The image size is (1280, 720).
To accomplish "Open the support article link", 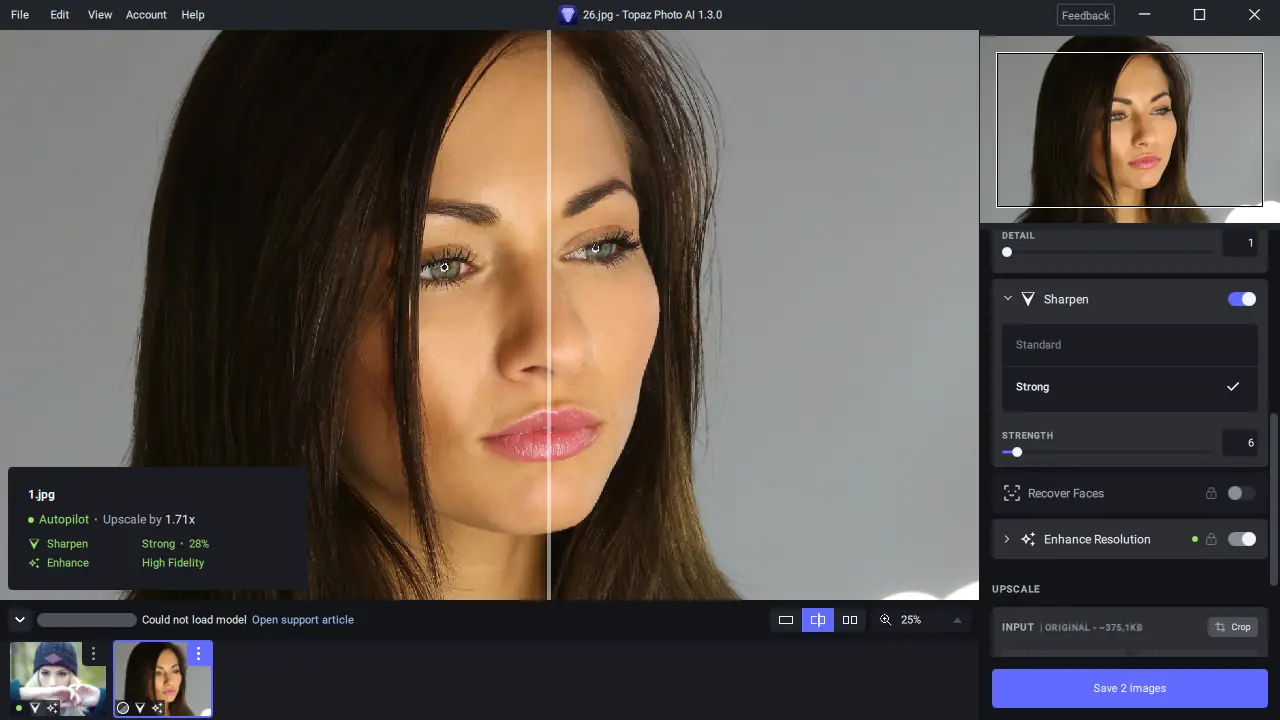I will (x=303, y=620).
